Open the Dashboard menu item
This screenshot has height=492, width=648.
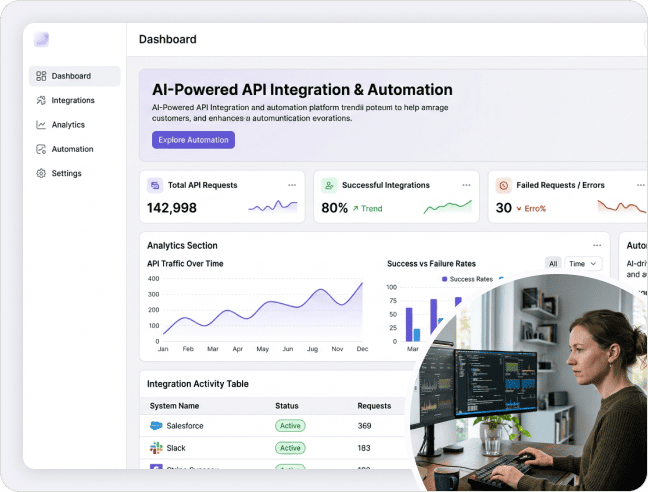(x=75, y=76)
